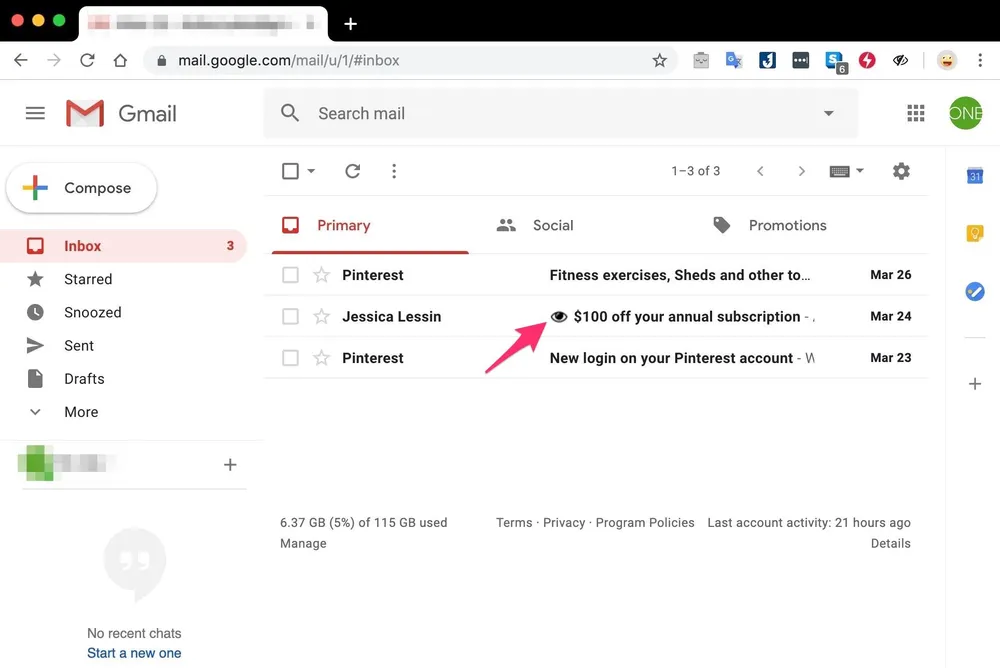1000x668 pixels.
Task: Check the checkbox on the first Pinterest email
Action: point(290,275)
